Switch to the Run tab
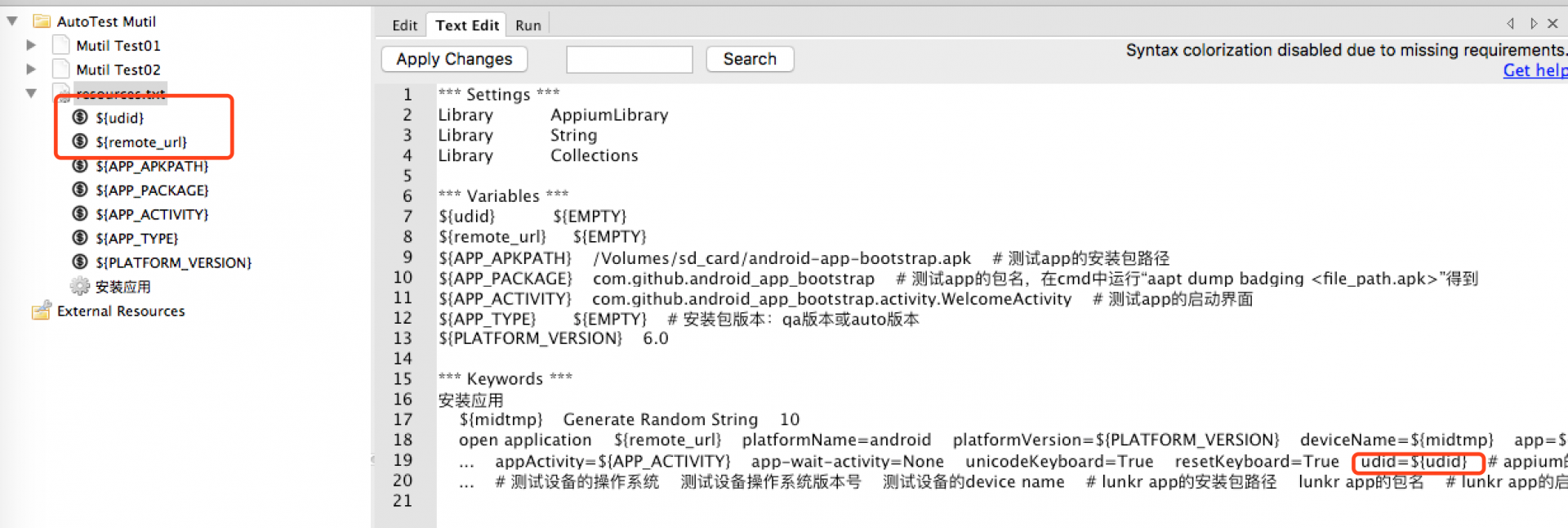This screenshot has width=1568, height=528. pos(528,25)
